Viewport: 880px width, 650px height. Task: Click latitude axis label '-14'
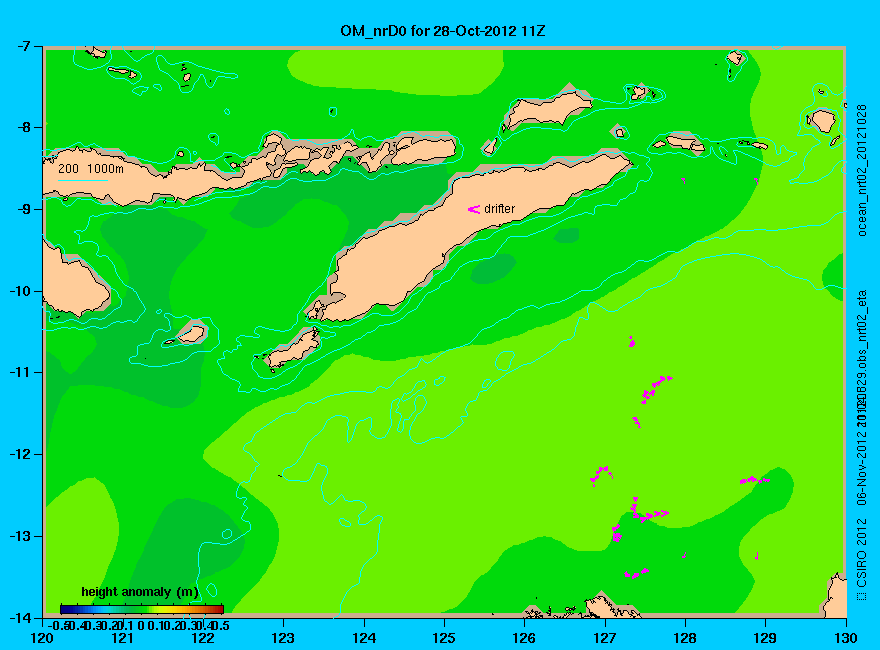[x=20, y=618]
